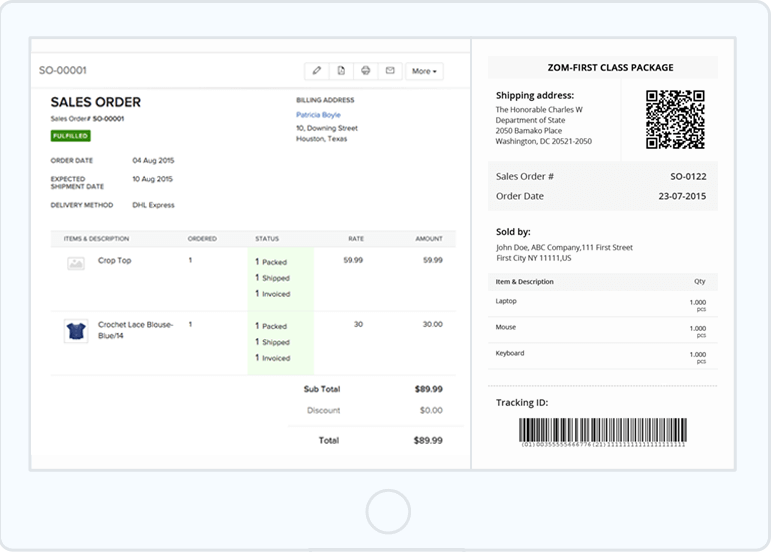The width and height of the screenshot is (771, 552).
Task: Click the 23-07-2015 order date
Action: tap(682, 196)
